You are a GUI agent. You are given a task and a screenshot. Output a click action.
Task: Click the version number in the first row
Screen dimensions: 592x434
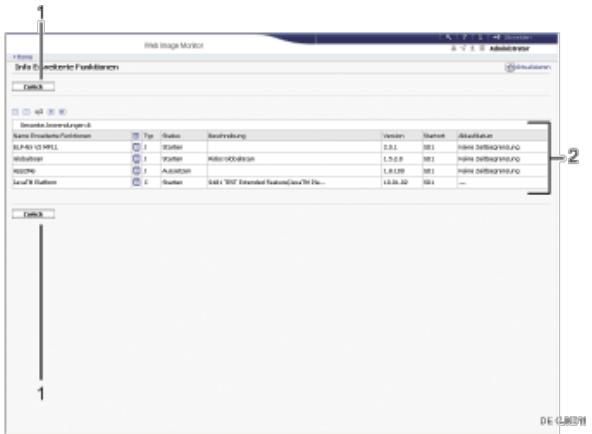click(390, 147)
